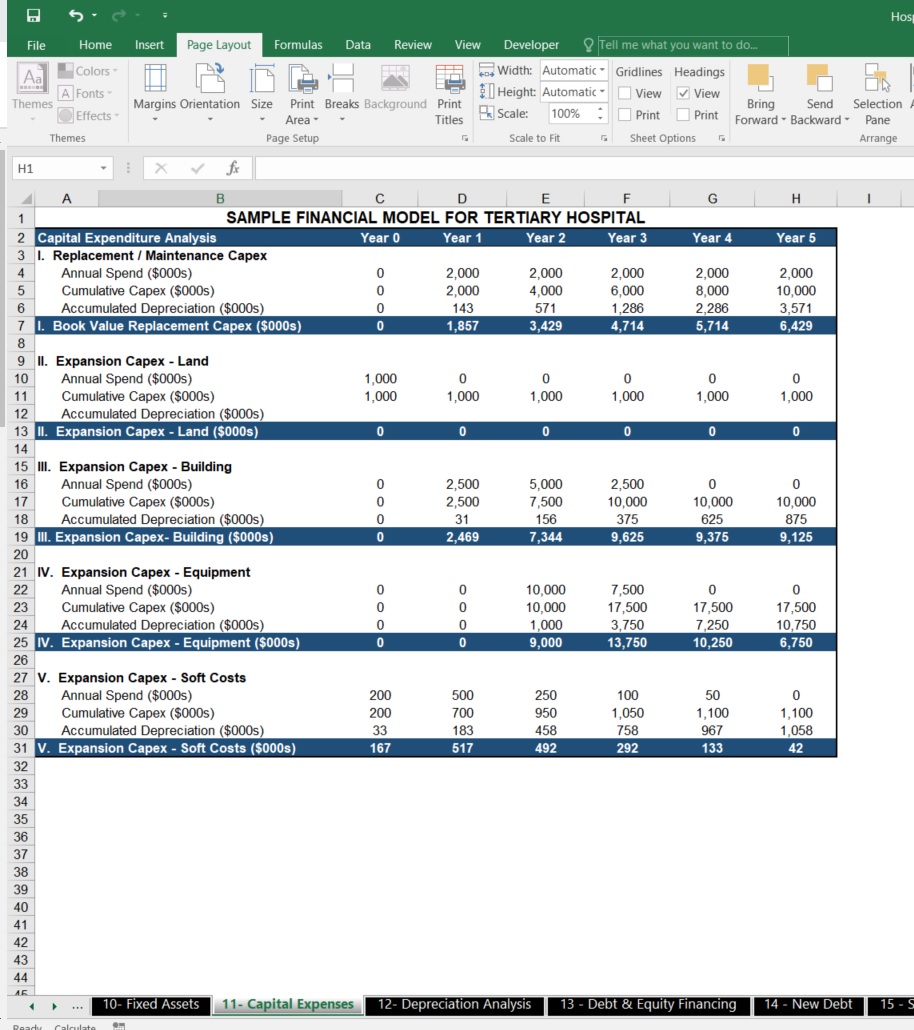Click previous sheet tab navigation arrow
914x1030 pixels.
tap(32, 1006)
